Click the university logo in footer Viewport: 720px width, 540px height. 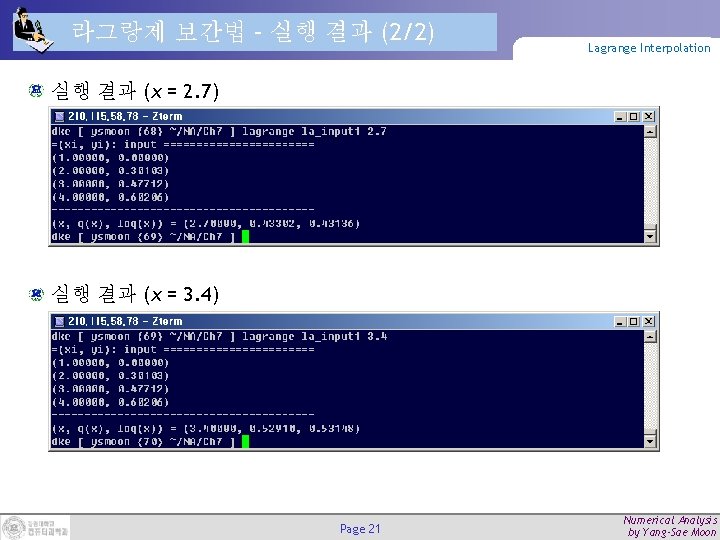coord(35,527)
